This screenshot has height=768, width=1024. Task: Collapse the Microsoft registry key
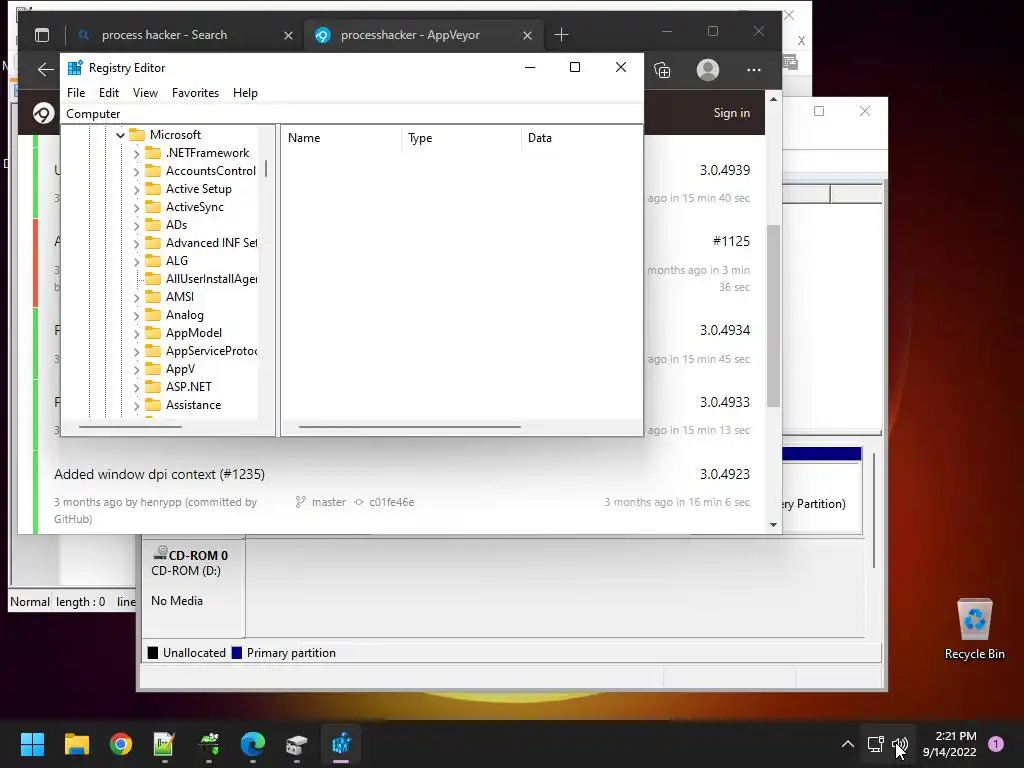click(x=120, y=135)
